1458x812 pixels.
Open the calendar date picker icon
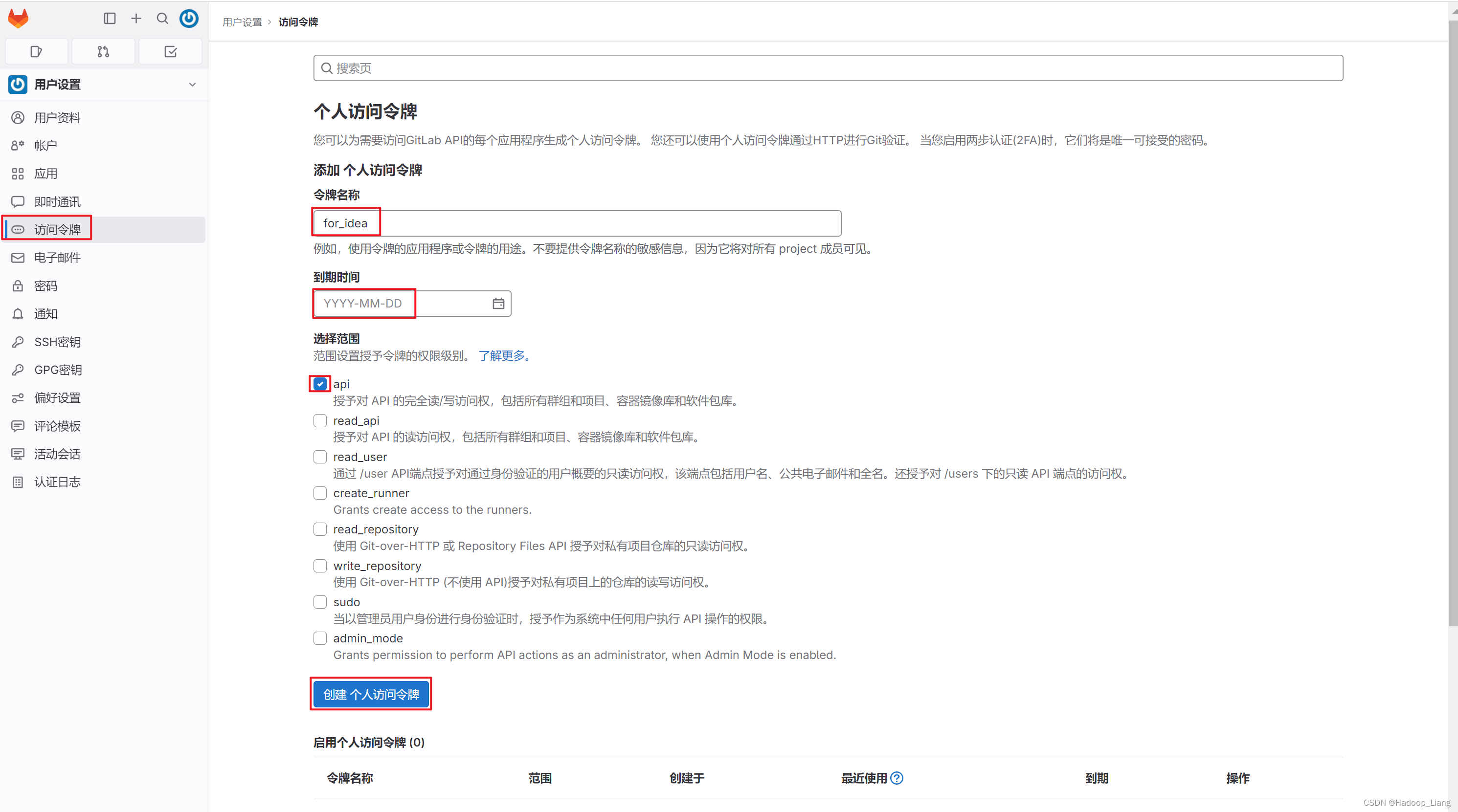click(x=498, y=304)
